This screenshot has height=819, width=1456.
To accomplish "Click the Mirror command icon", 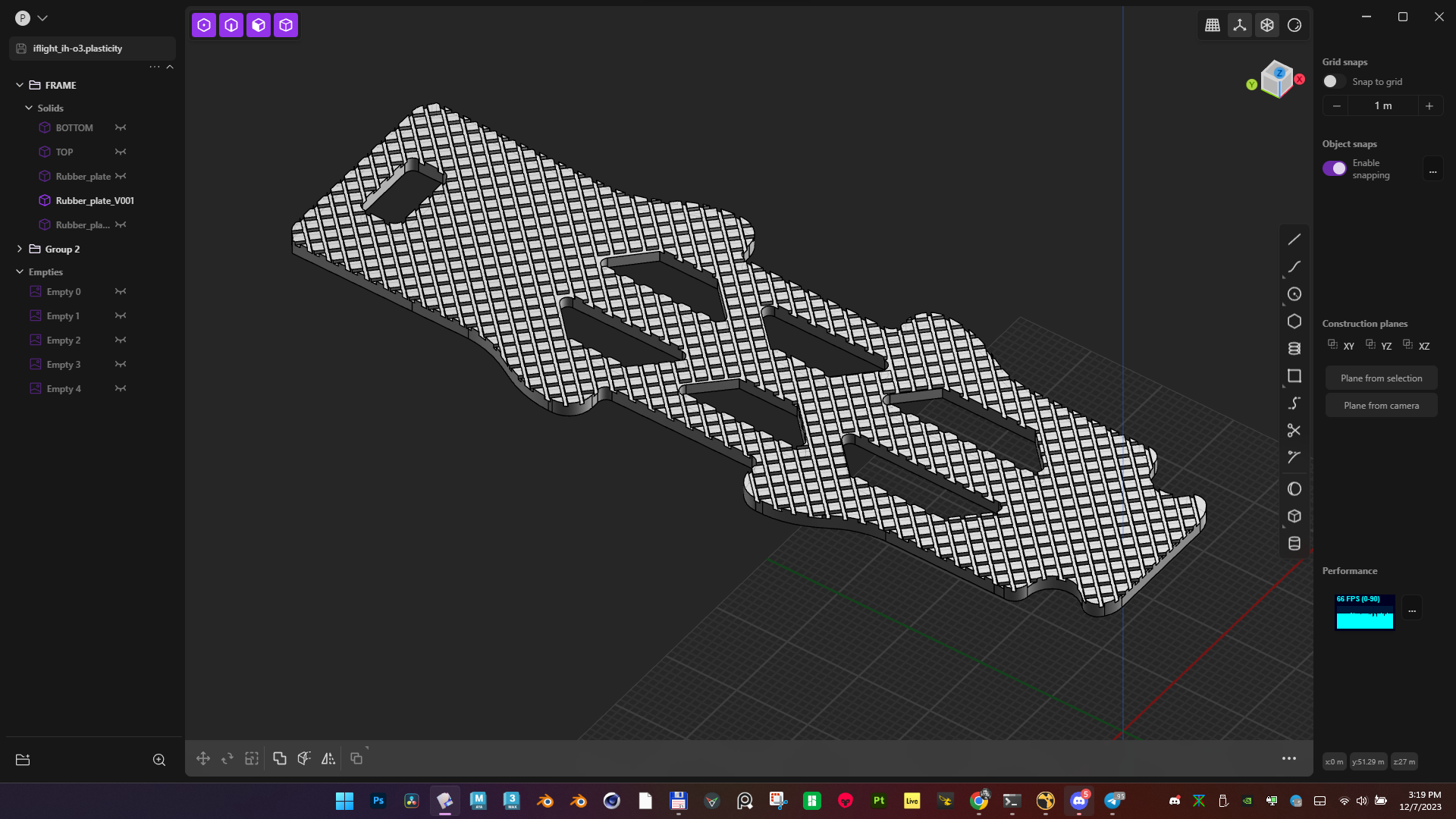I will [328, 758].
